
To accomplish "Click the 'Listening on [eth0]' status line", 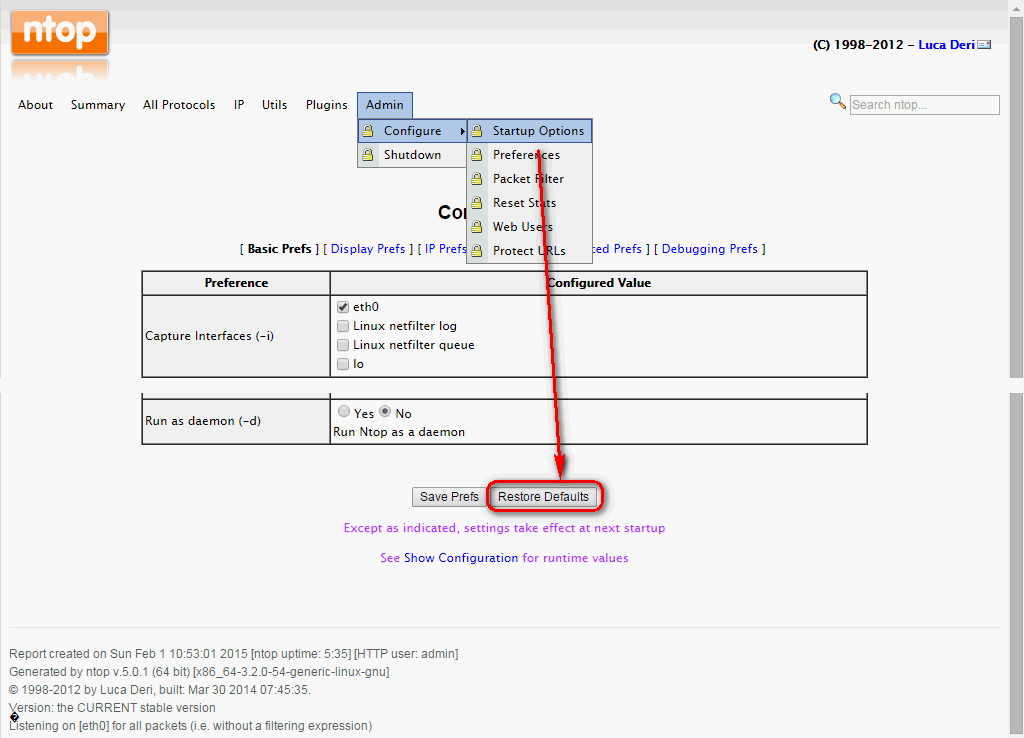I will [x=191, y=726].
